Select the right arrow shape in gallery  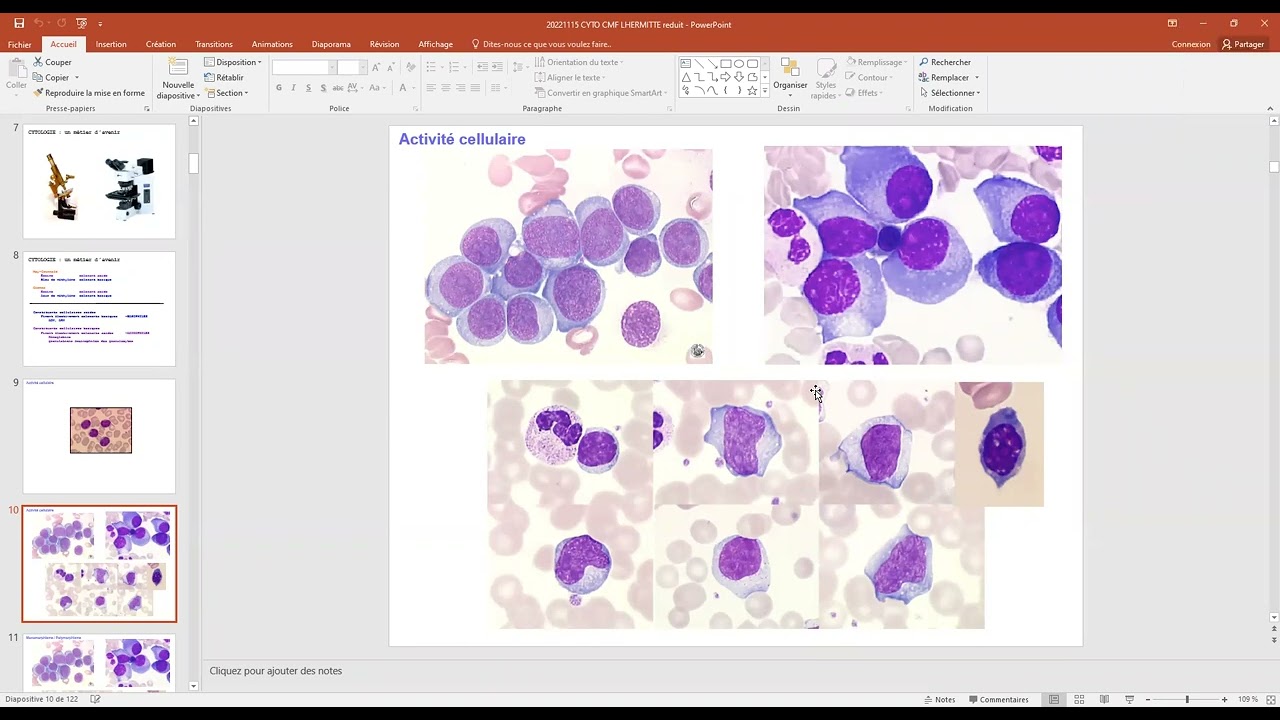(x=726, y=77)
